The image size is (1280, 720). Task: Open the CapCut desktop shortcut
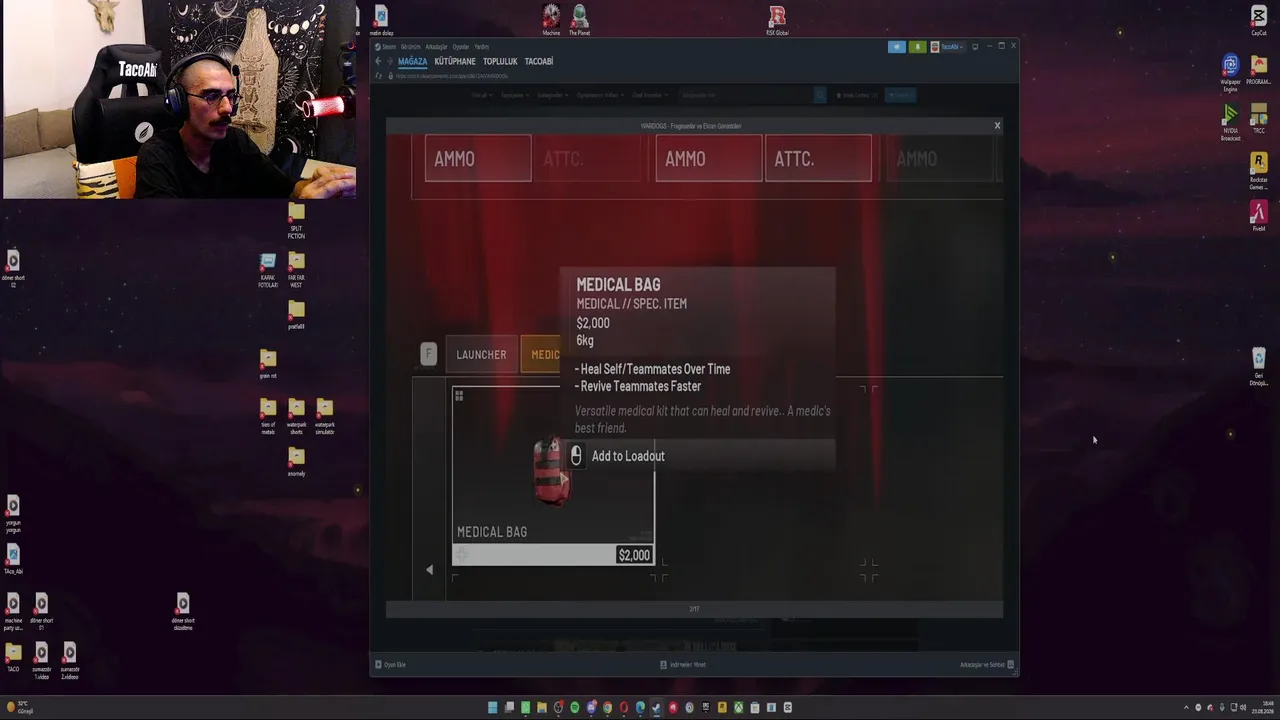[x=1258, y=20]
